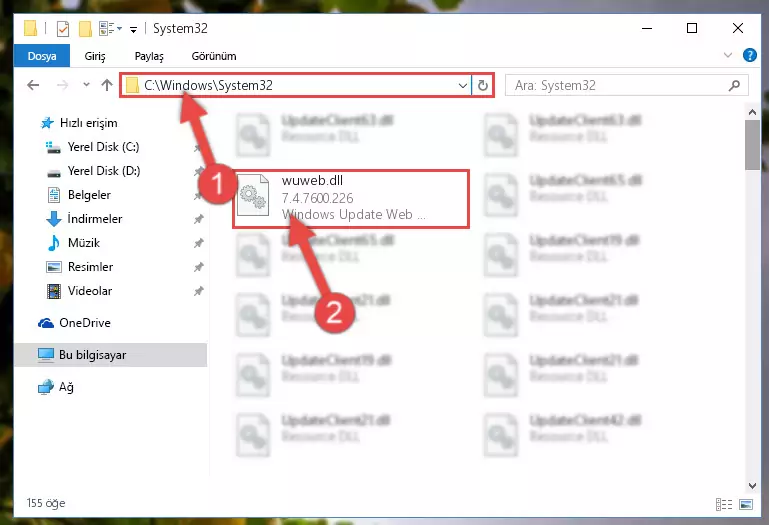This screenshot has width=769, height=525.
Task: Click the wuweb.dll file name
Action: (x=312, y=181)
